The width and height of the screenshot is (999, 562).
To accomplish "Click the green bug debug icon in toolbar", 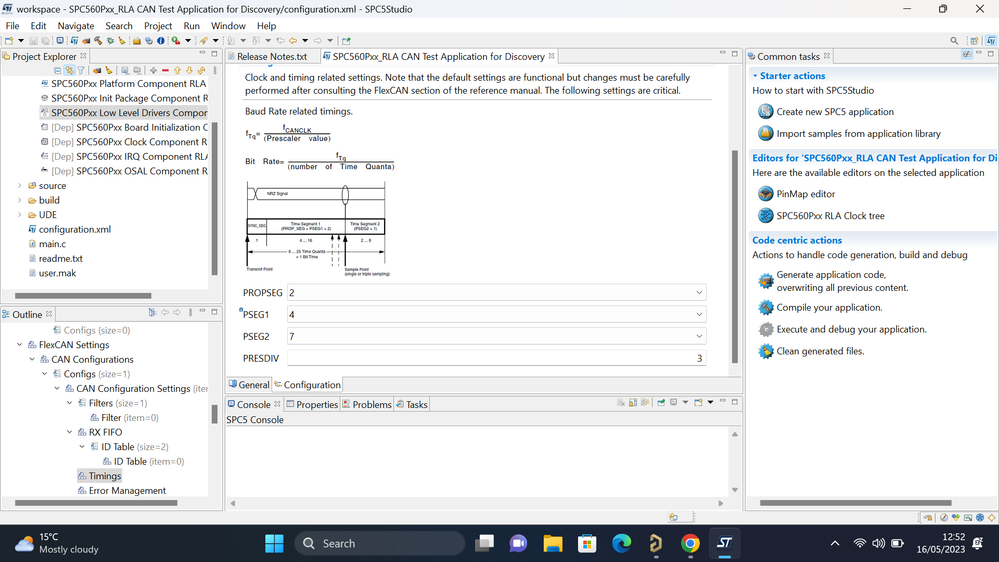I will [x=111, y=41].
